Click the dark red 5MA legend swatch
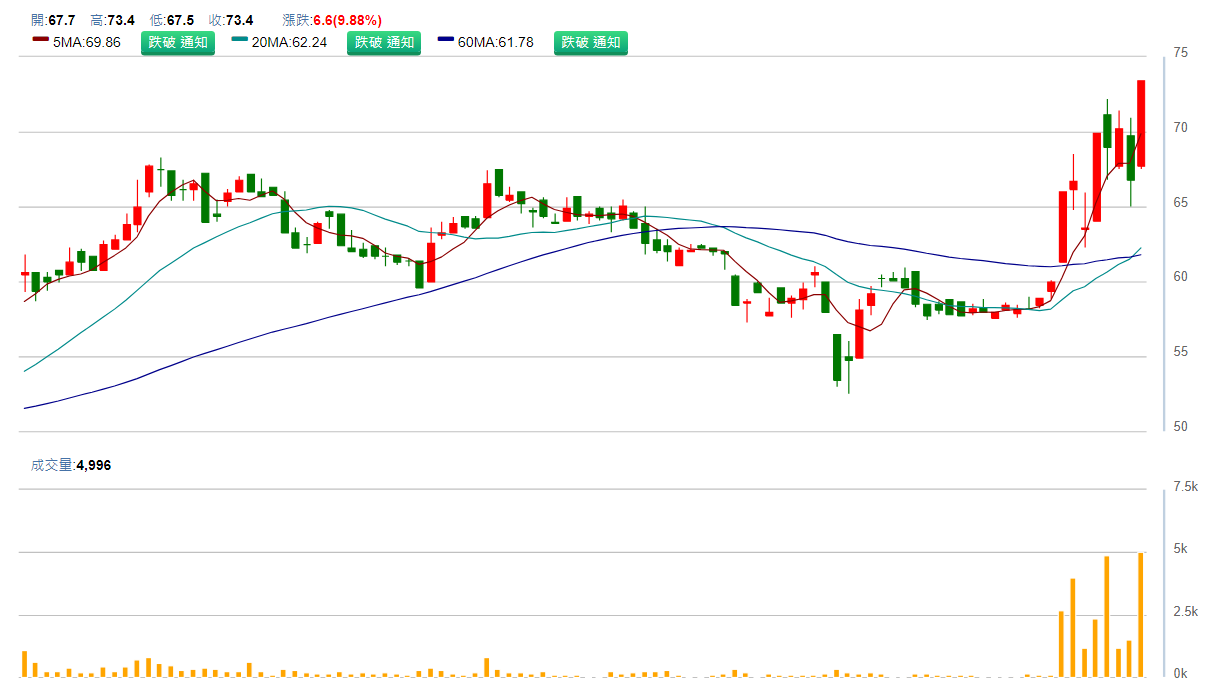The width and height of the screenshot is (1213, 693). pyautogui.click(x=40, y=40)
